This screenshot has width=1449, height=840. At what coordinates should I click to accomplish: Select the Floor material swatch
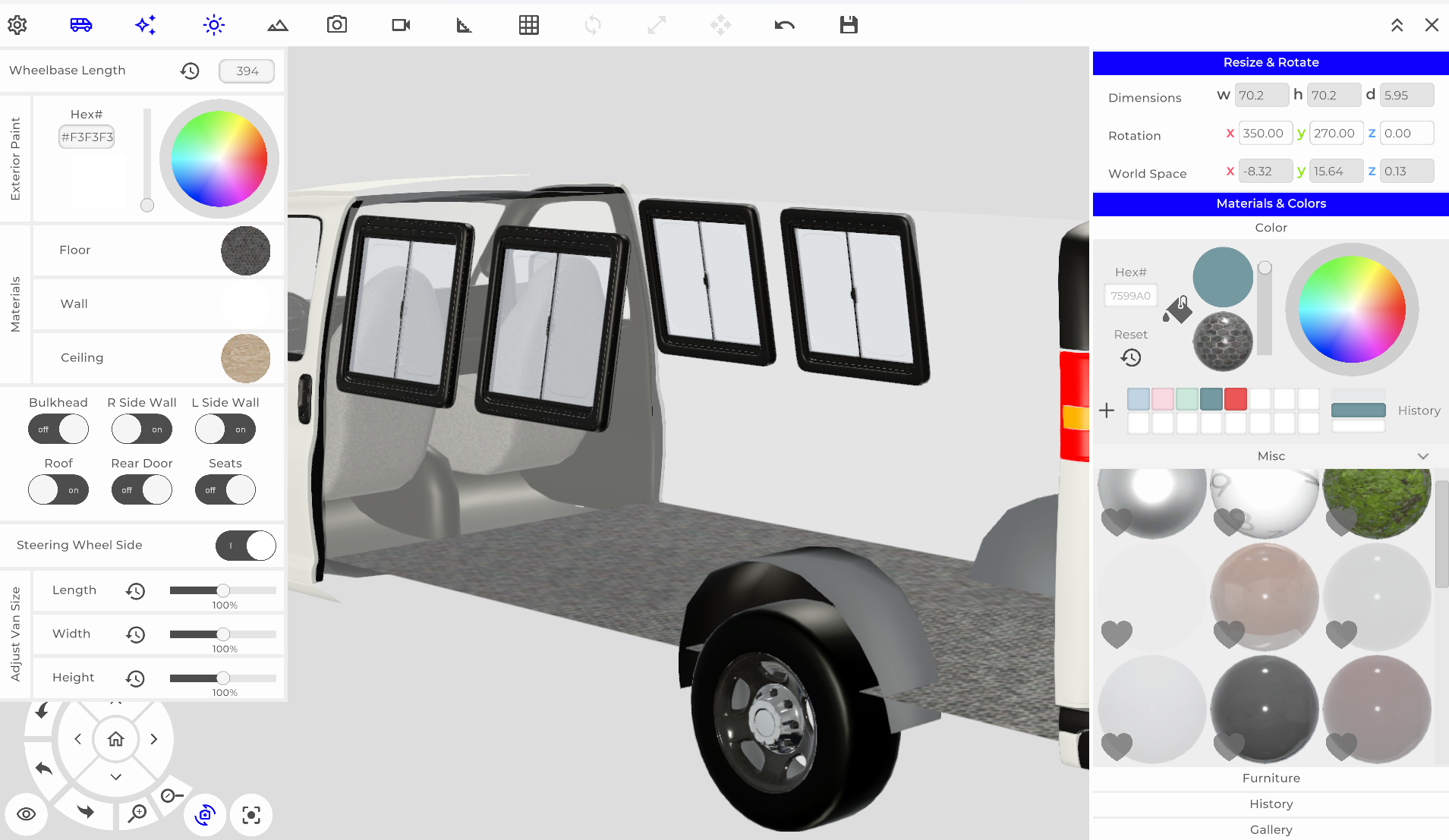246,250
